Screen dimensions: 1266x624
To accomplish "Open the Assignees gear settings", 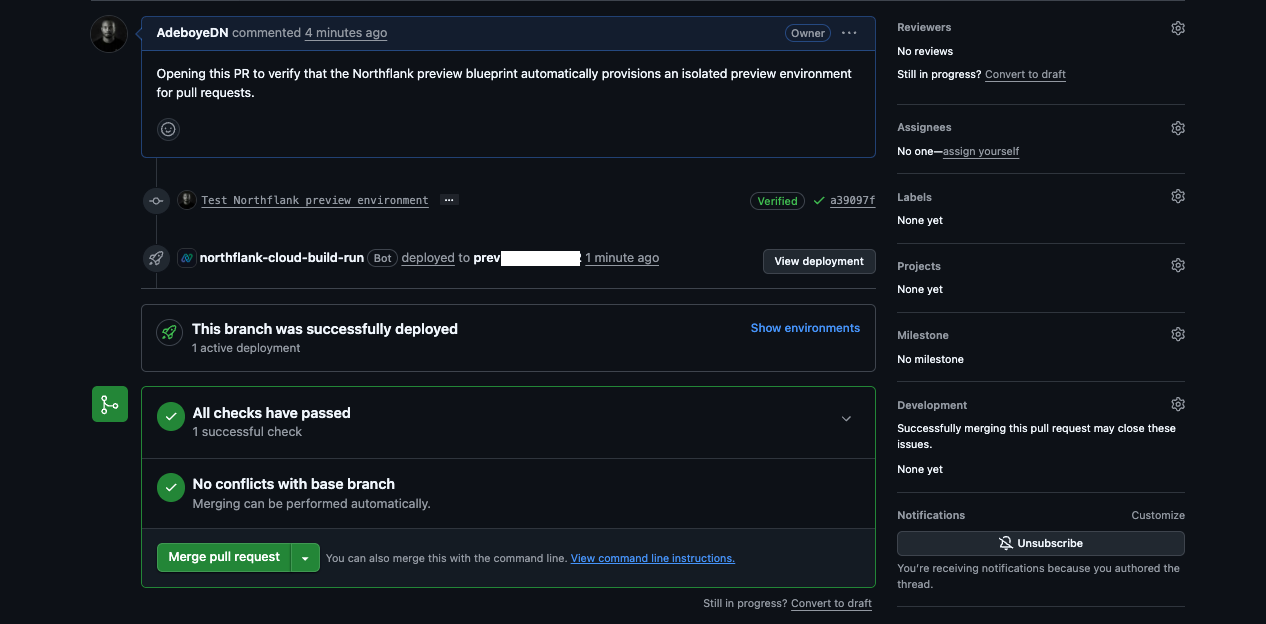I will 1178,128.
